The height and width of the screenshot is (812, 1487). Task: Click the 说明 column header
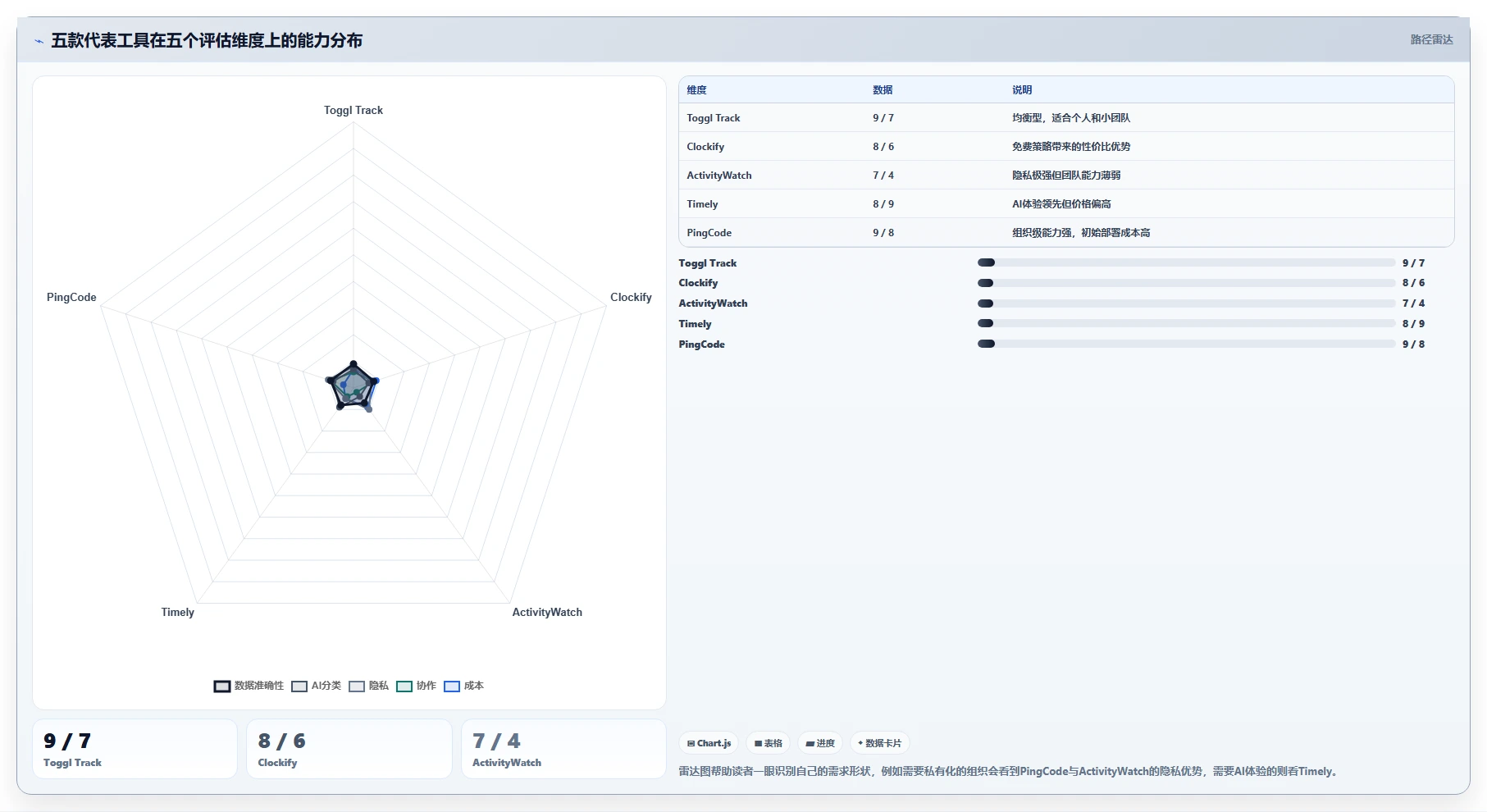(x=1022, y=90)
